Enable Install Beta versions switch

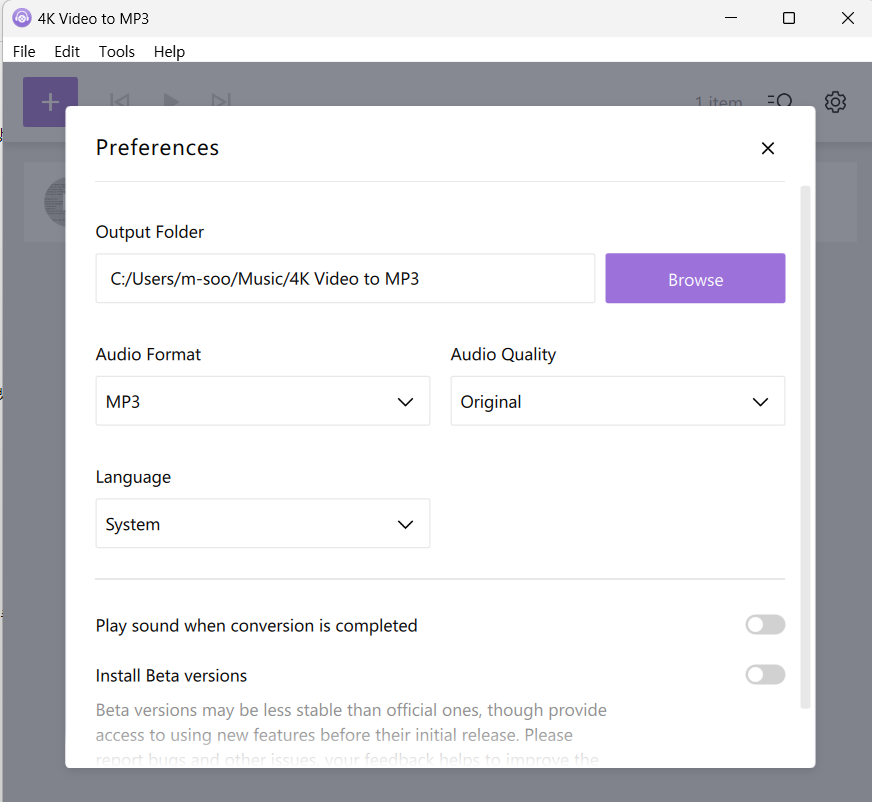765,675
